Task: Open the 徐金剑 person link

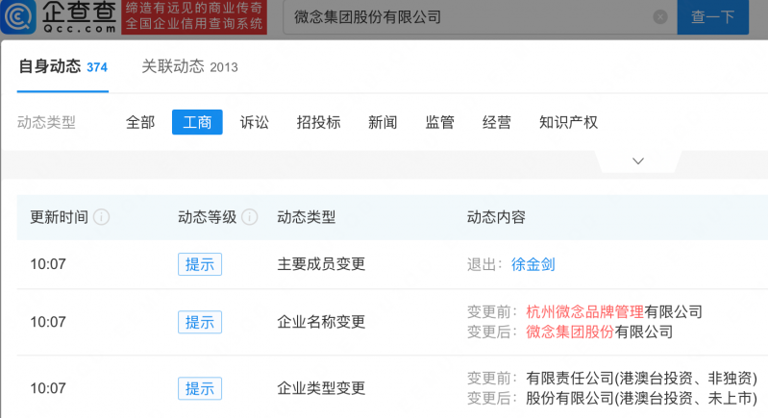Action: 533,264
